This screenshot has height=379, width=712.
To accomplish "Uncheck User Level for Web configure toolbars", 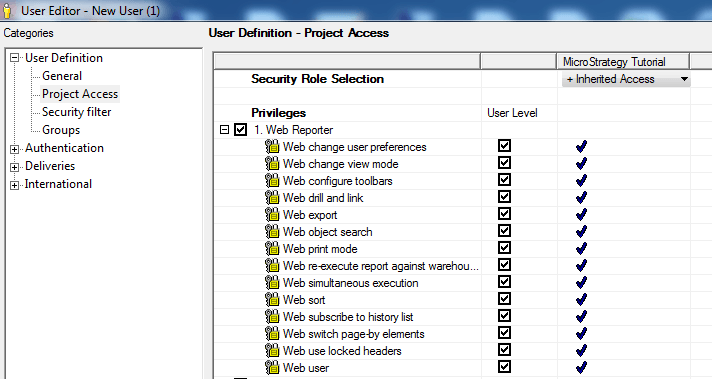I will click(x=504, y=180).
